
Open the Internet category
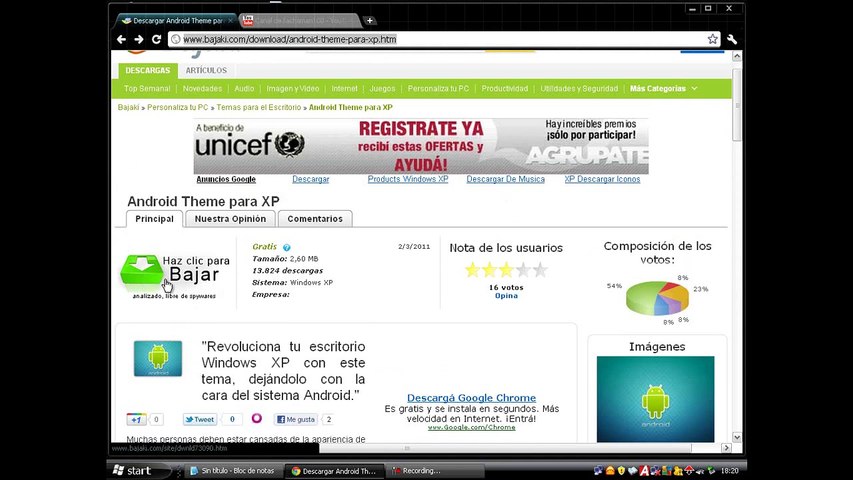pos(344,89)
